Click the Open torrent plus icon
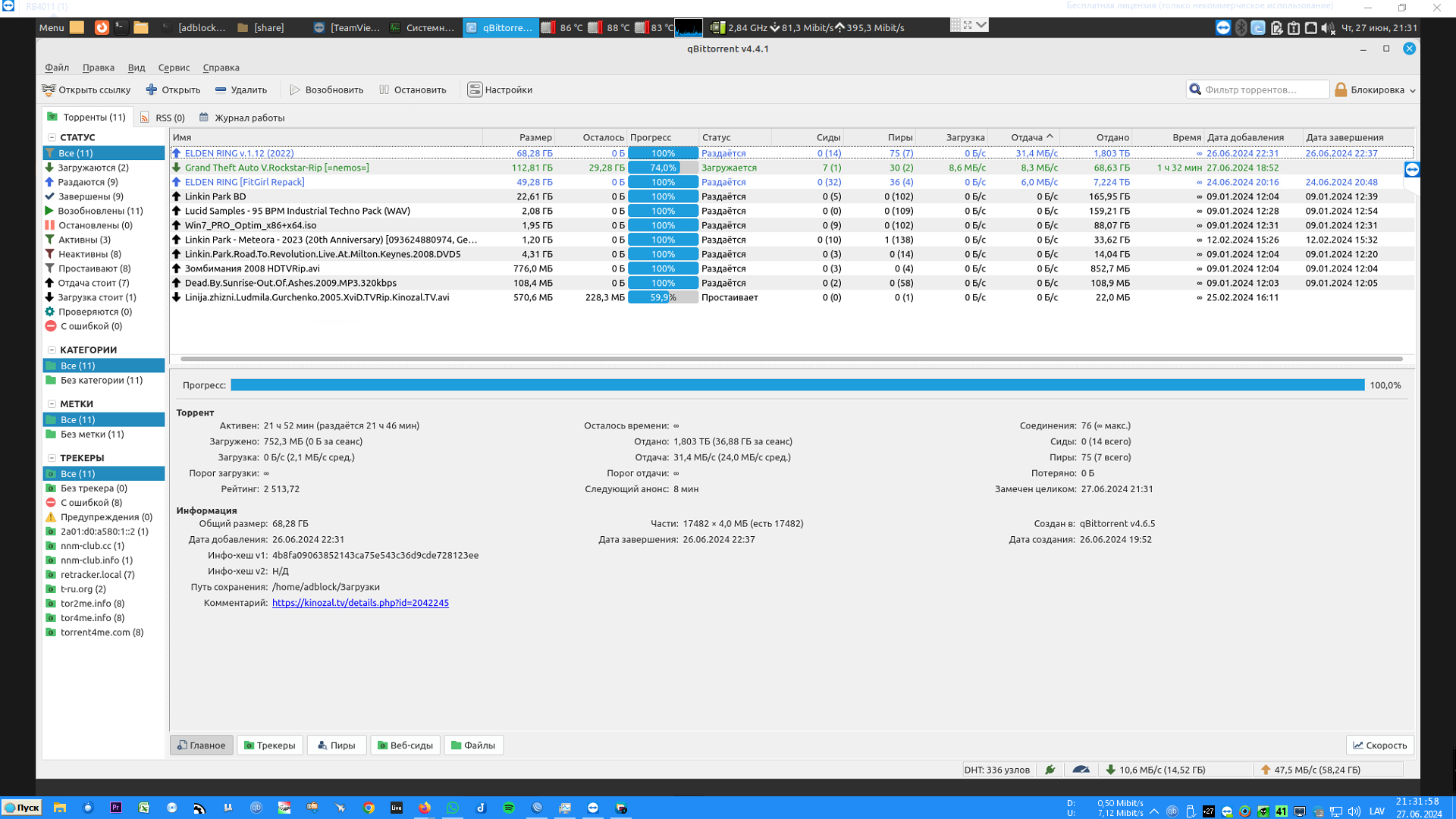 coord(152,89)
